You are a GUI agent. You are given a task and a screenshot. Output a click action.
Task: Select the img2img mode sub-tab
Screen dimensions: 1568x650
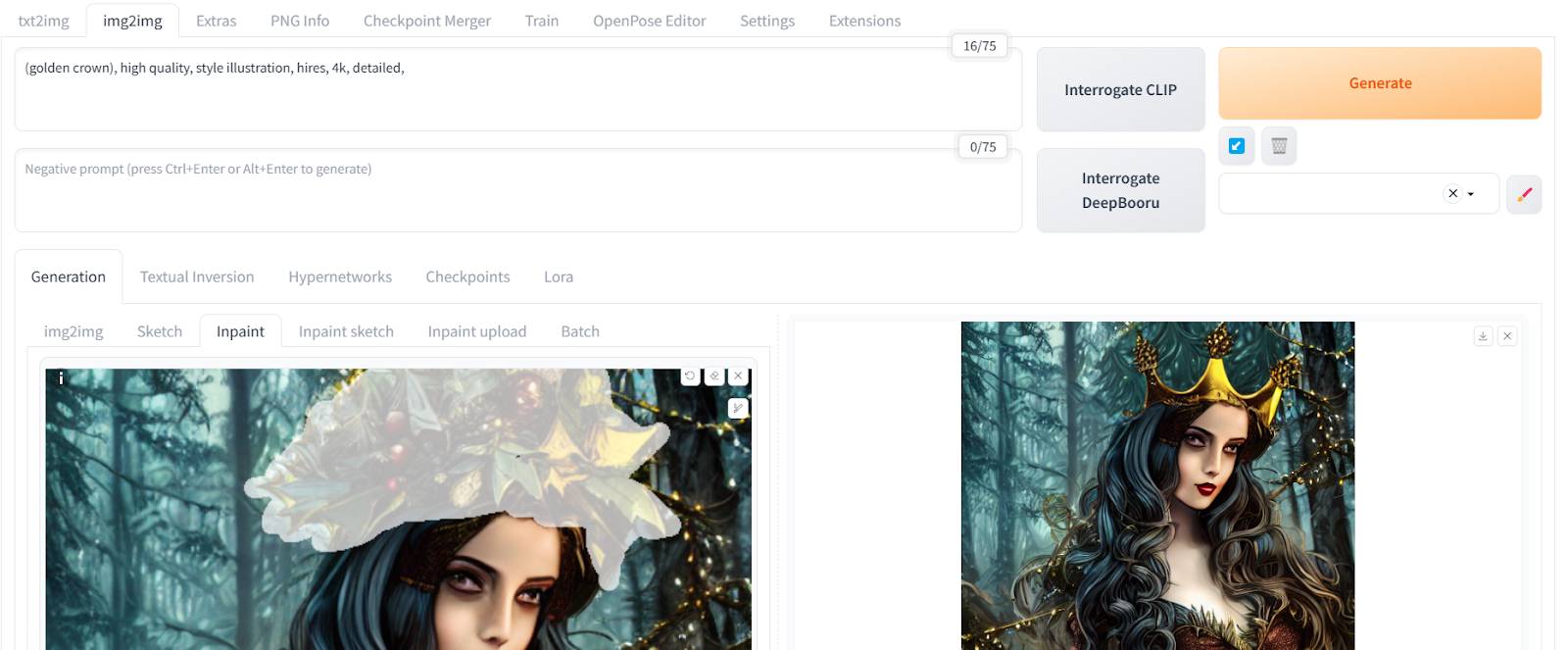(73, 331)
